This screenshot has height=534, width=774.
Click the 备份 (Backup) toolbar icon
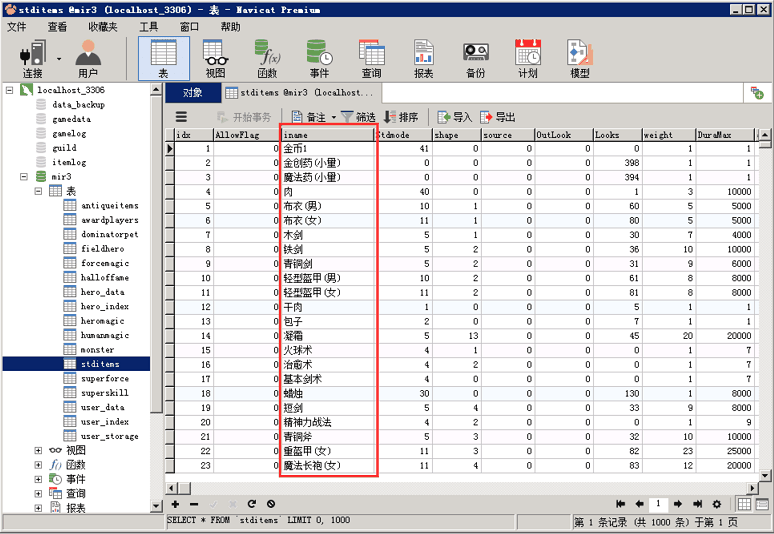point(475,58)
